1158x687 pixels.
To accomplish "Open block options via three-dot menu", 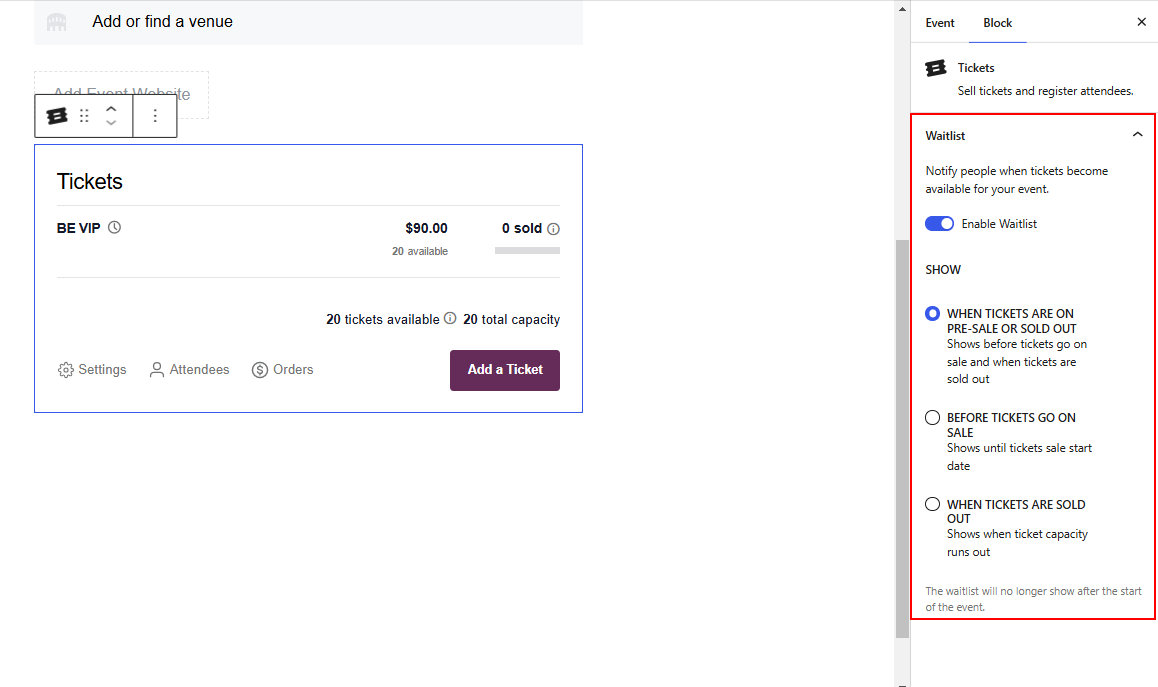I will [155, 115].
